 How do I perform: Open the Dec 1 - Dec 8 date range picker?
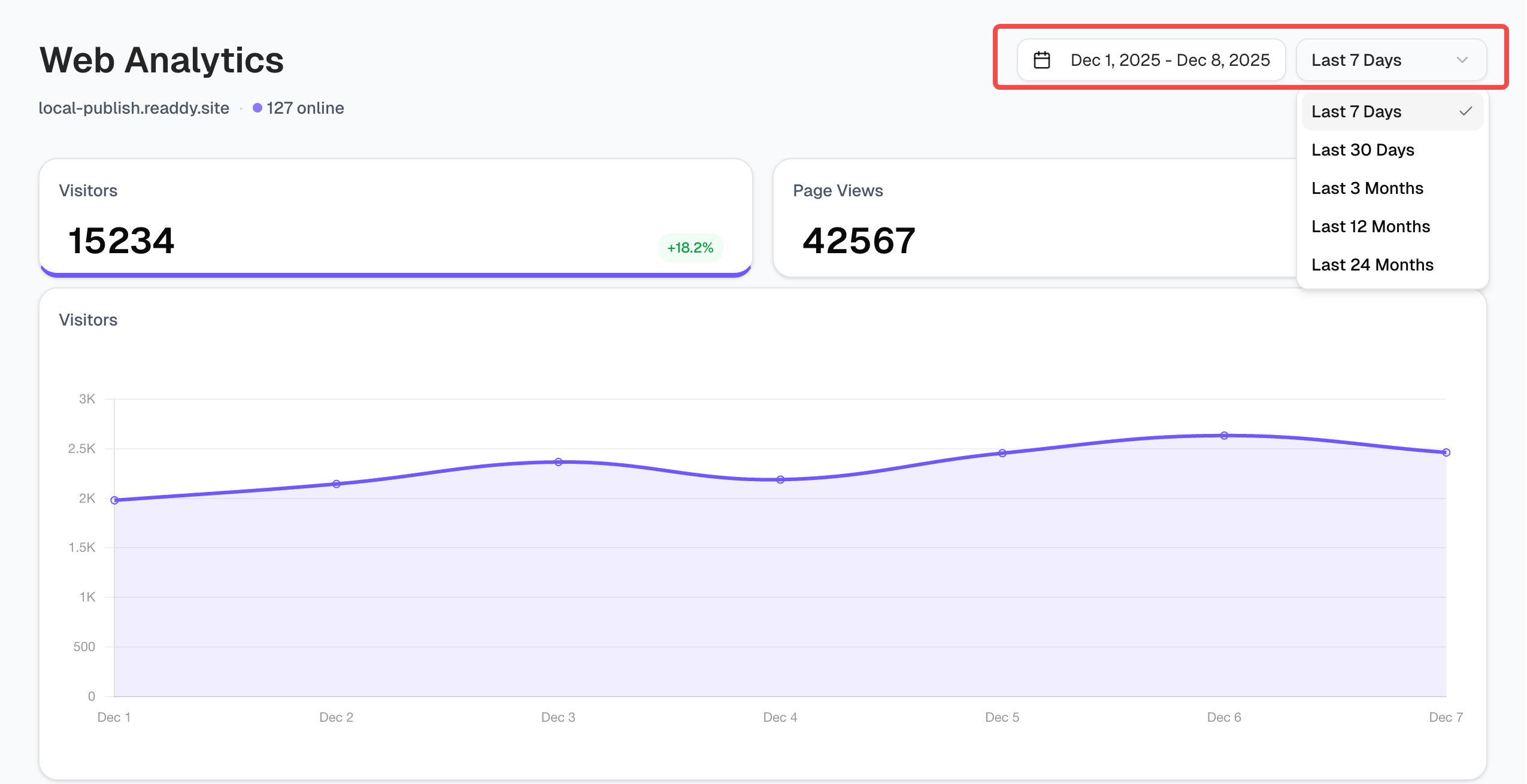click(1169, 60)
